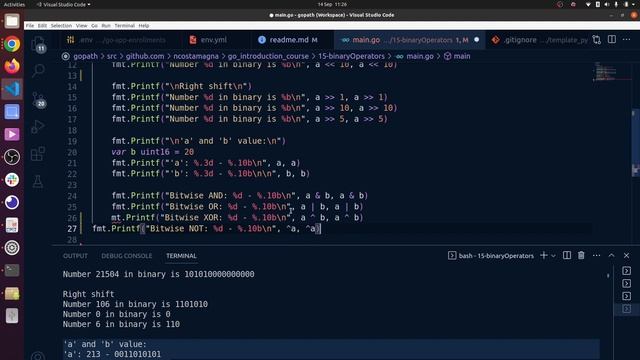Image resolution: width=640 pixels, height=360 pixels.
Task: Open the Search view in activity bar
Action: coord(38,71)
